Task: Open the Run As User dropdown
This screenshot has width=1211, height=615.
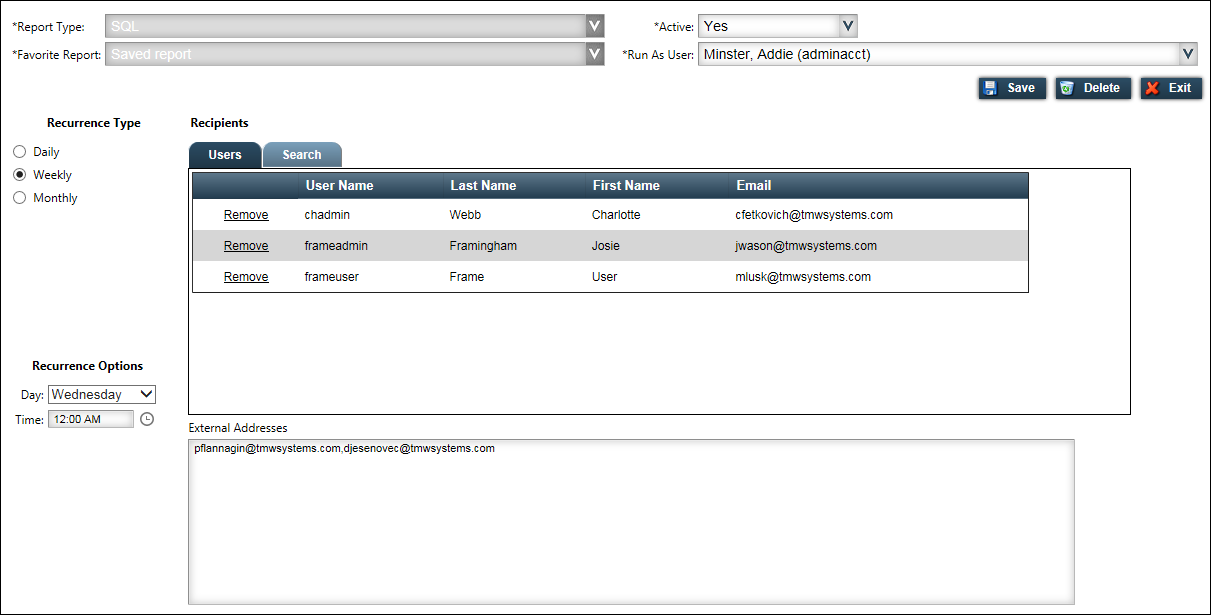Action: pyautogui.click(x=948, y=54)
